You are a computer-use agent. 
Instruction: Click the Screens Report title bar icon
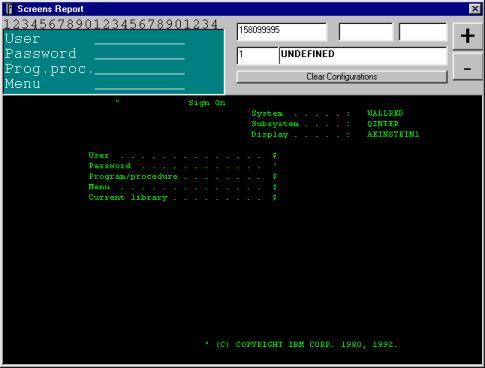[9, 9]
